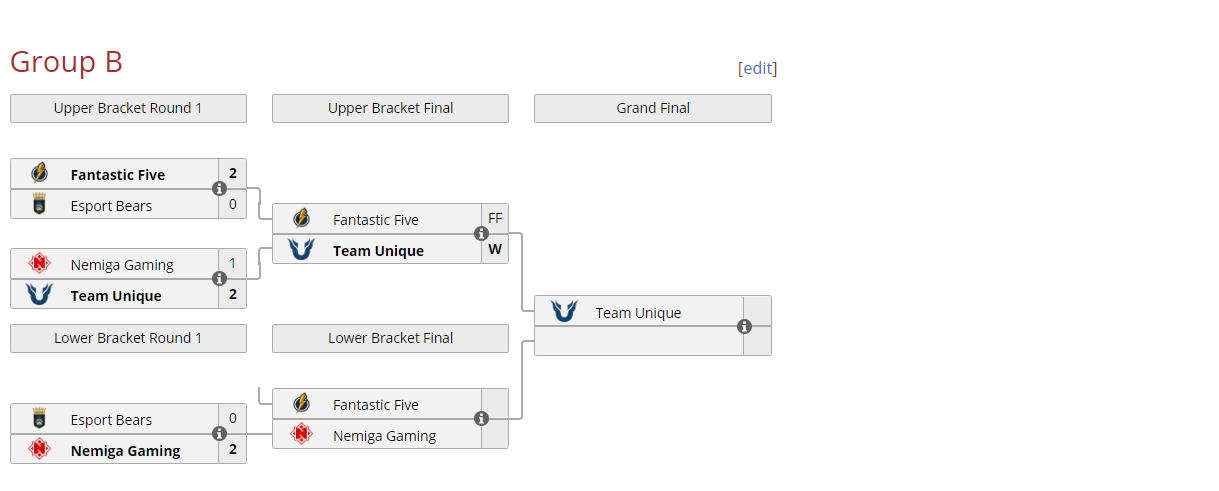Screen dimensions: 1219x491
Task: Click Team Unique name in Grand Final
Action: [x=638, y=313]
